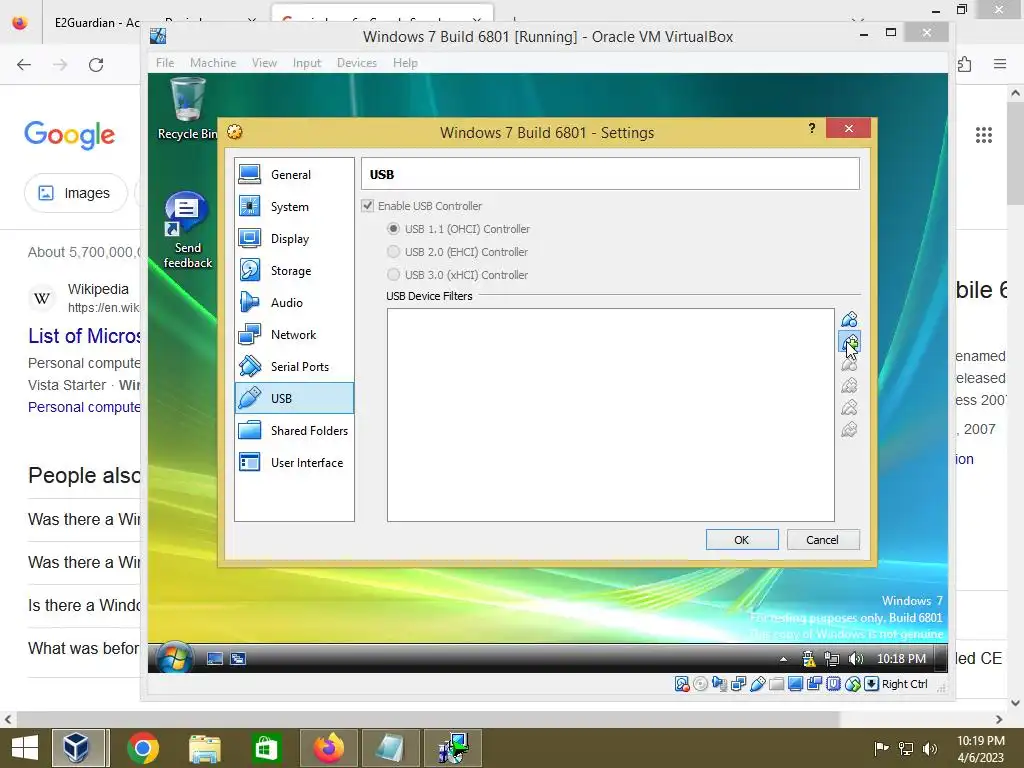
Task: Open the View menu in VirtualBox
Action: 264,63
